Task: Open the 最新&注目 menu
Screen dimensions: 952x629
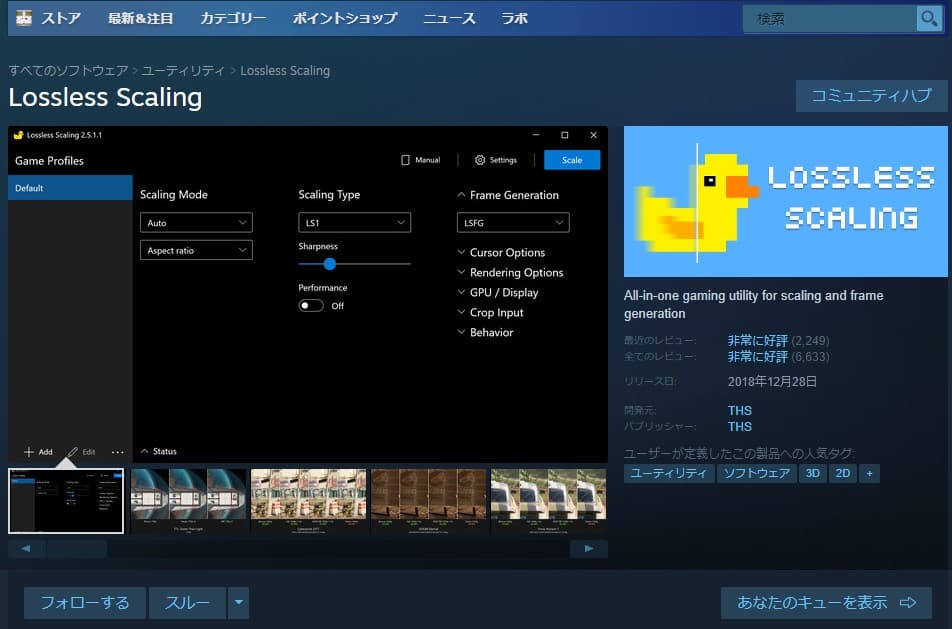Action: pos(141,18)
